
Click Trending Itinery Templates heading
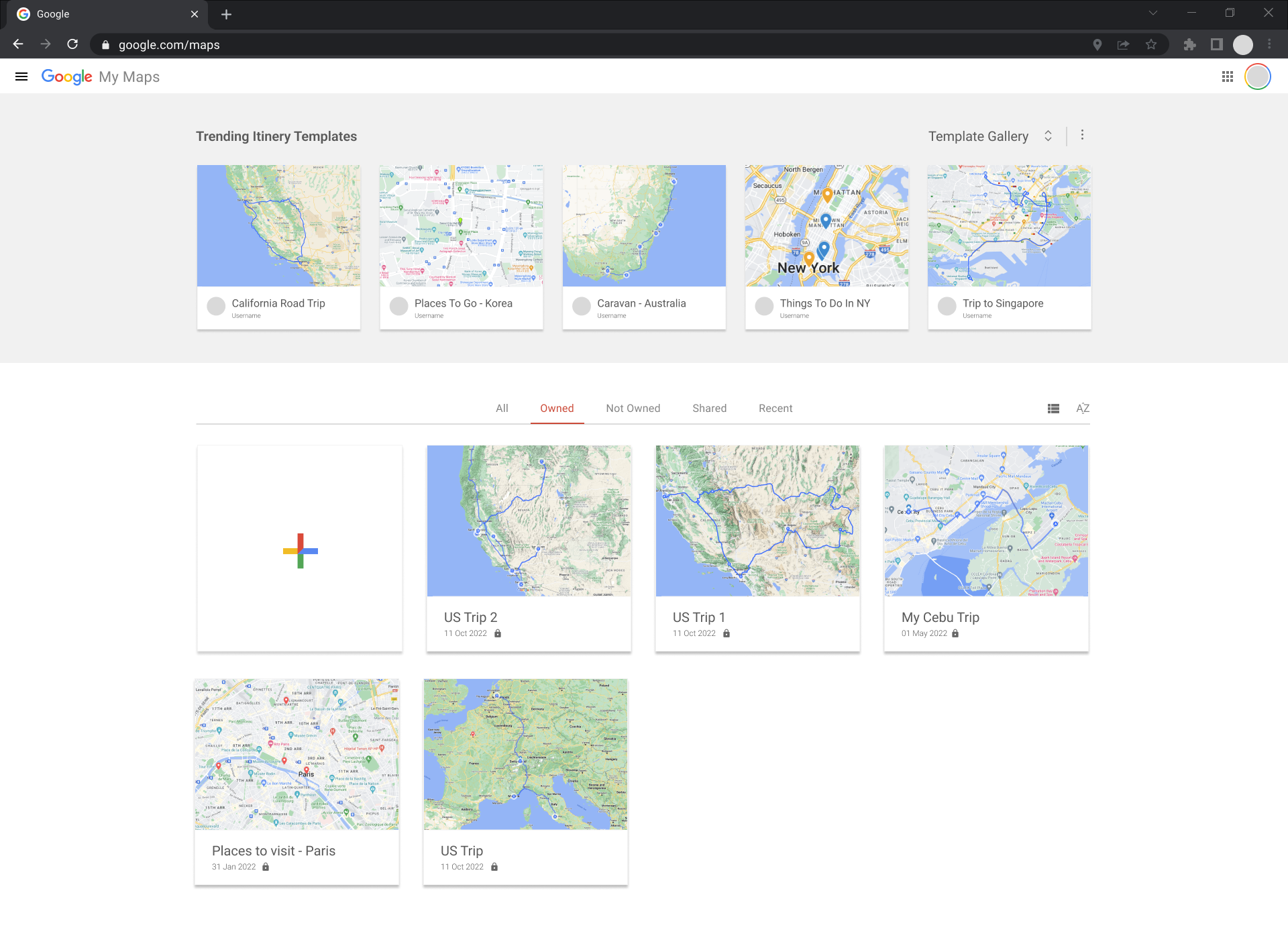pos(276,136)
